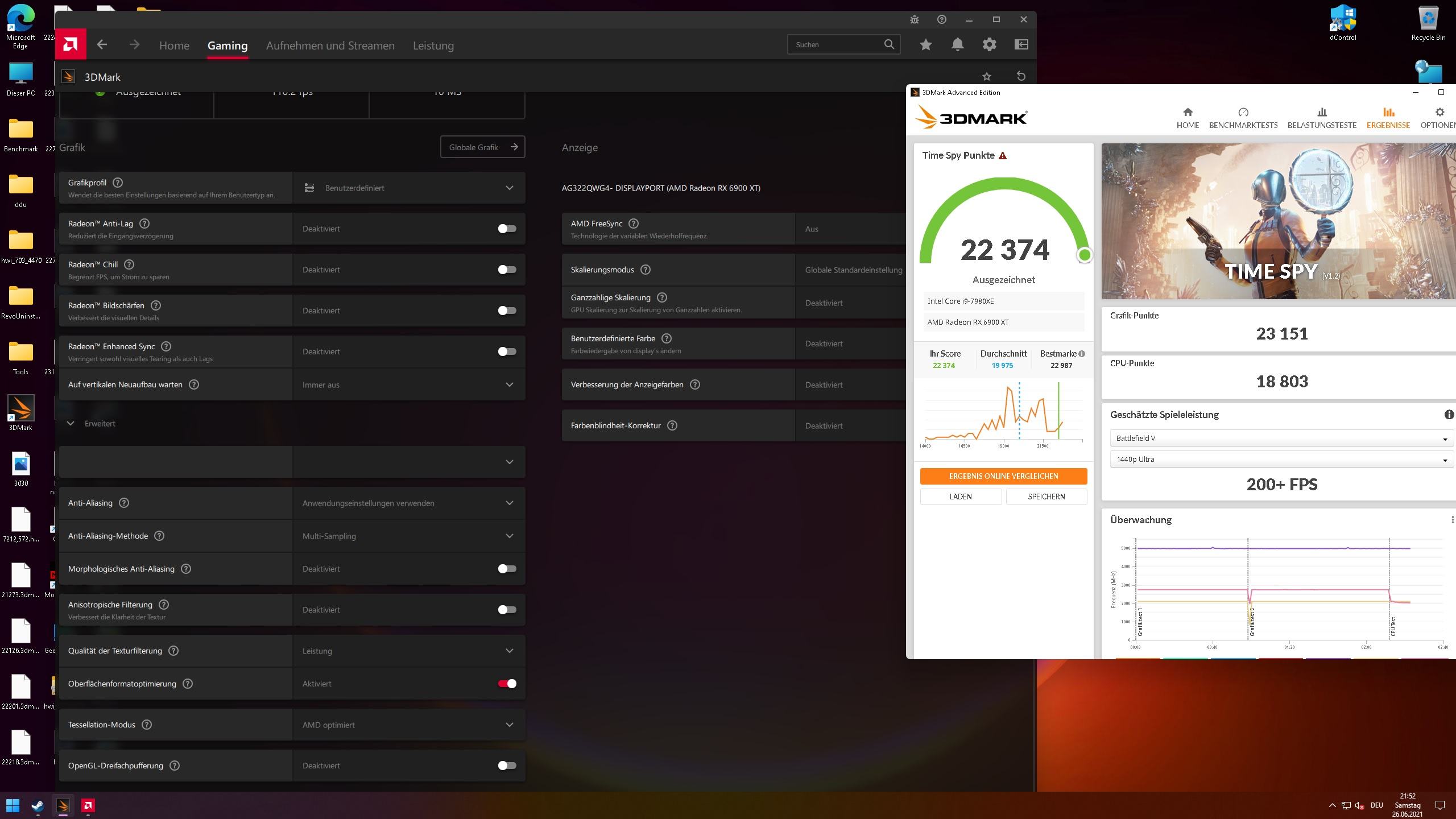Image resolution: width=1456 pixels, height=819 pixels.
Task: Show help for Grafikprofil
Action: (x=118, y=183)
